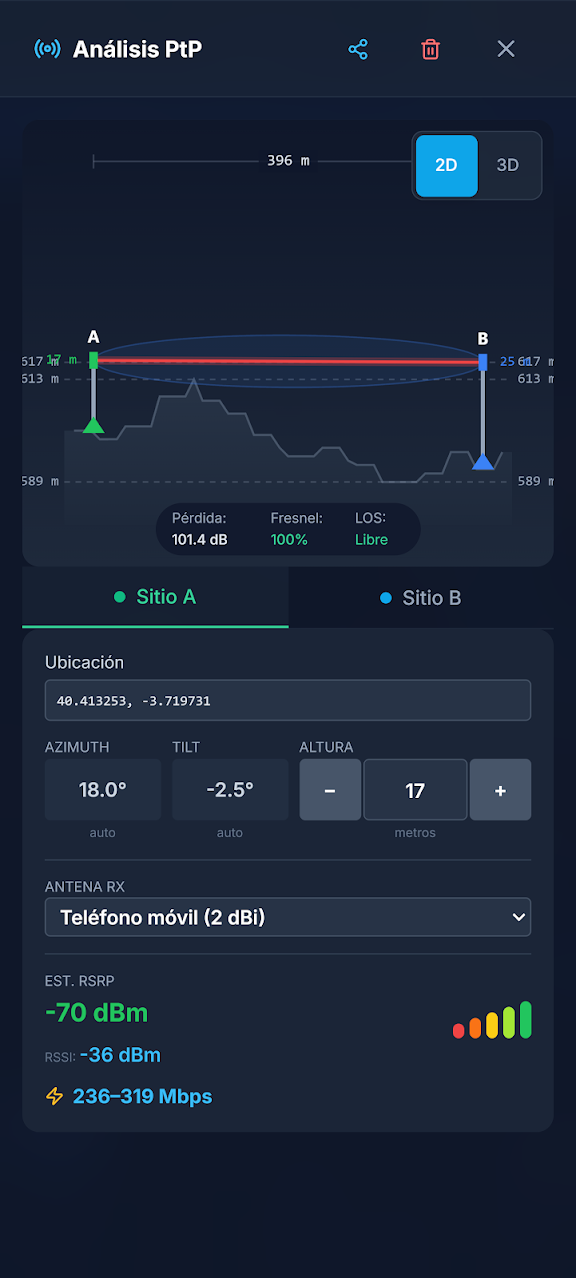
Task: Click the location coordinates input field
Action: point(288,701)
